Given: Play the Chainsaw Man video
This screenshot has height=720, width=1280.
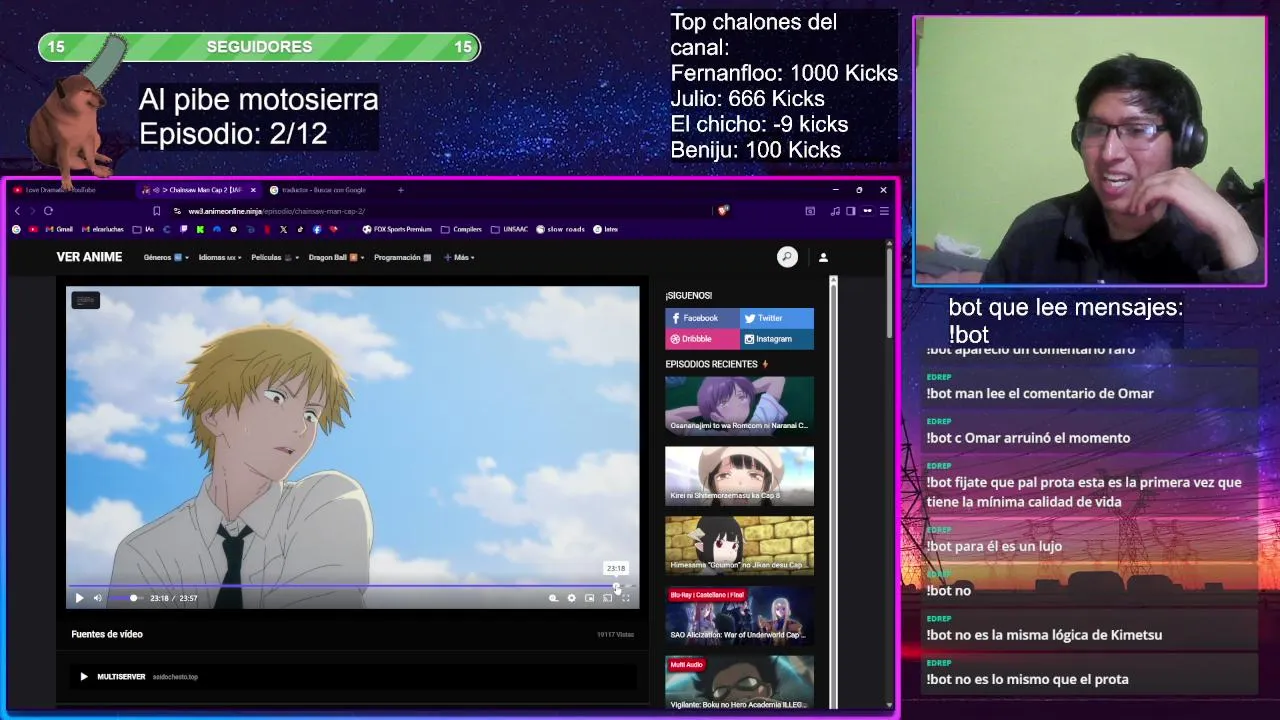Looking at the screenshot, I should 79,598.
